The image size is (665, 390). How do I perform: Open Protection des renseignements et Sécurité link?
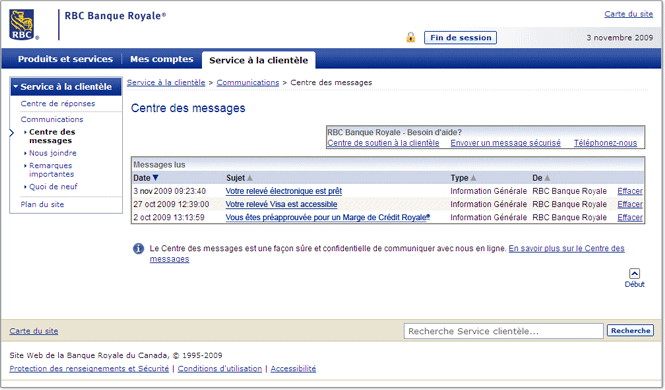tap(89, 369)
